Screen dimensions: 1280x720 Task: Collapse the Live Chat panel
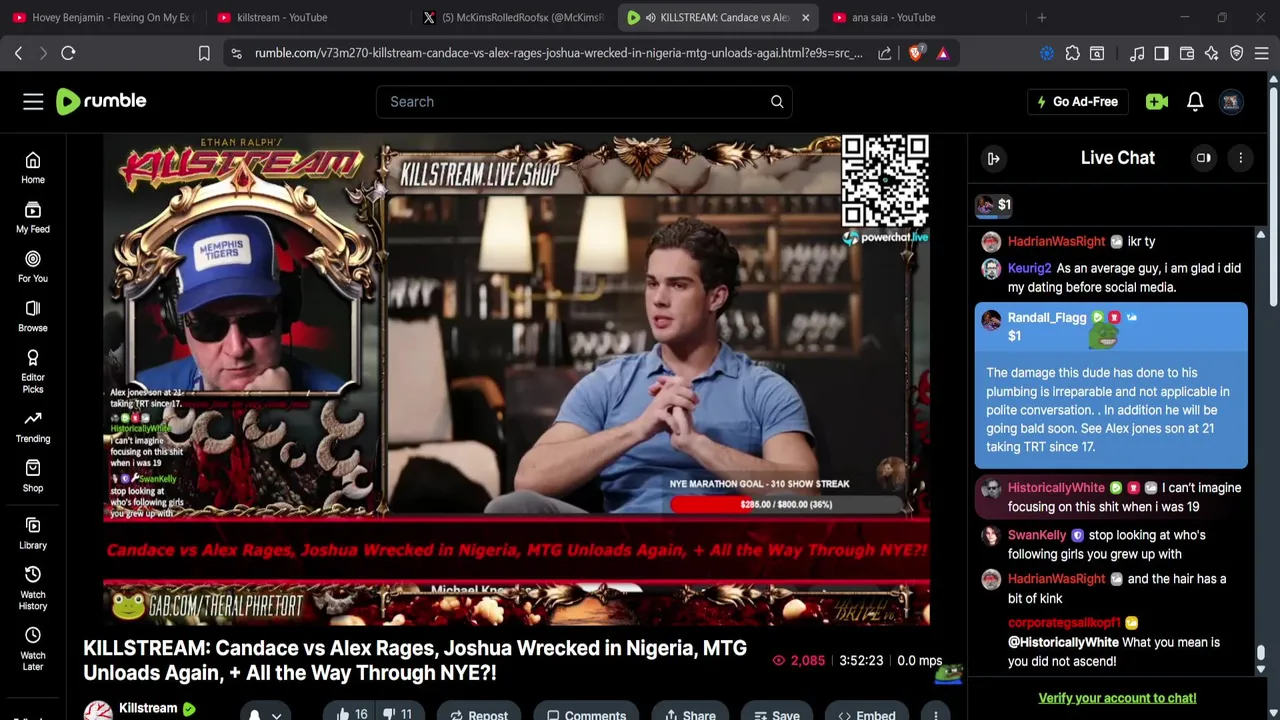click(x=993, y=158)
